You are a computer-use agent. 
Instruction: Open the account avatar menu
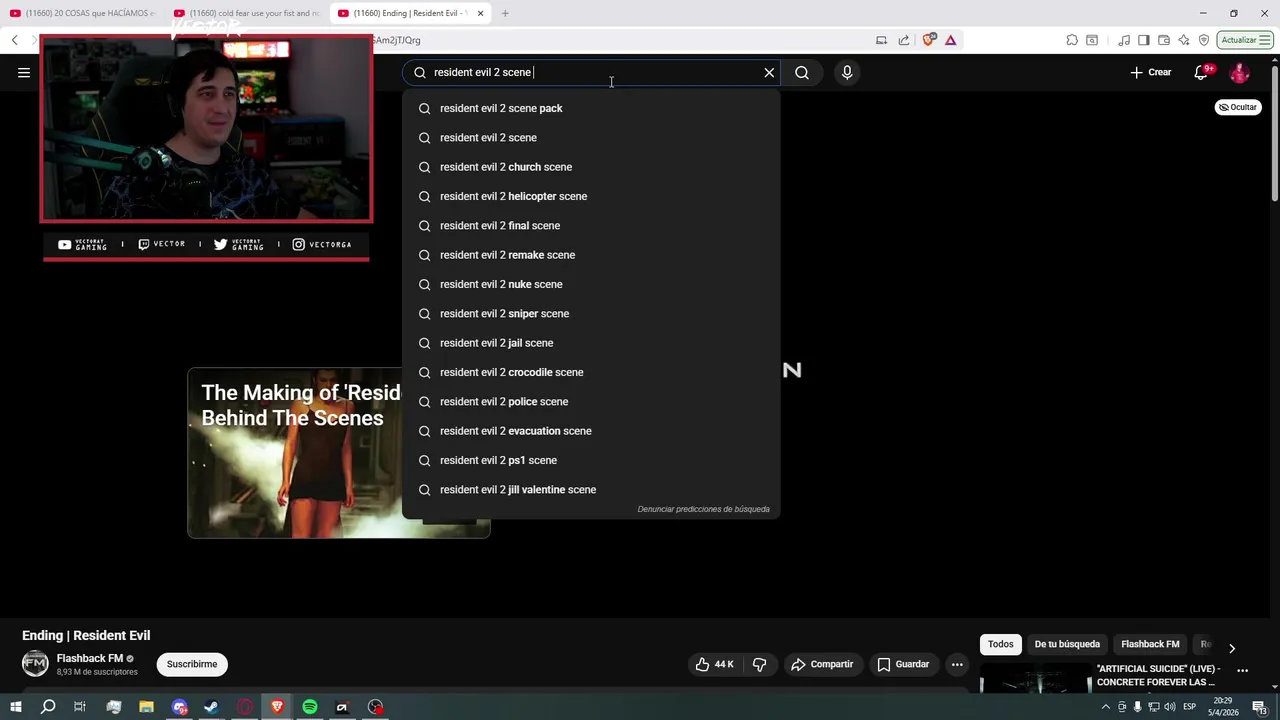point(1240,72)
